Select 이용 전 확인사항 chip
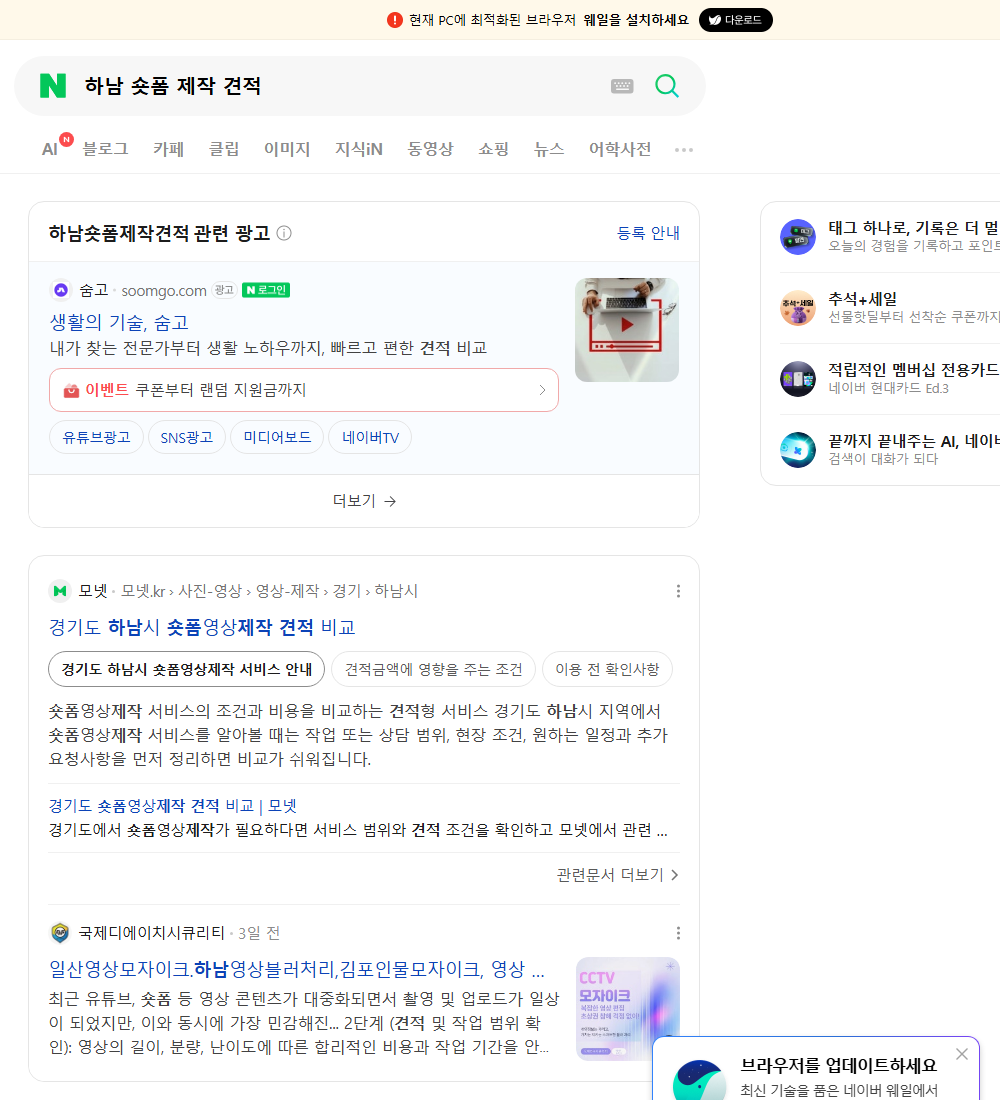This screenshot has width=1000, height=1100. coord(608,669)
